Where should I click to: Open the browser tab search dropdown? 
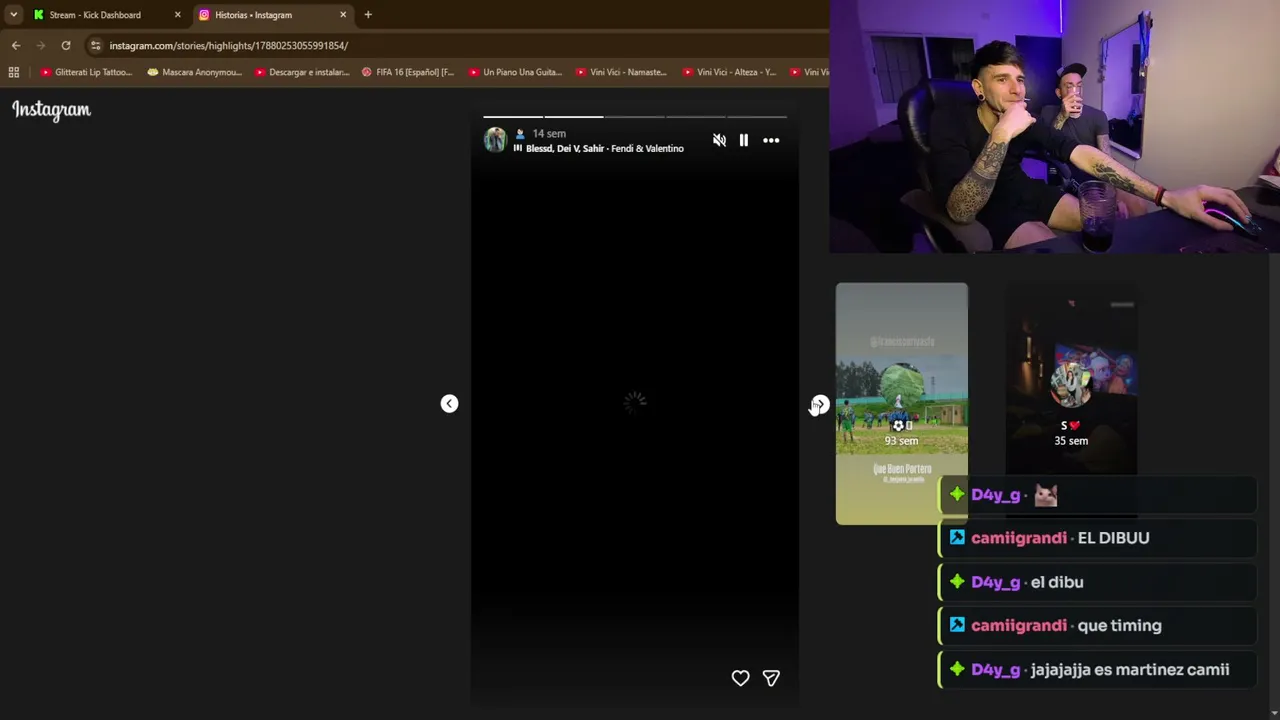click(13, 15)
